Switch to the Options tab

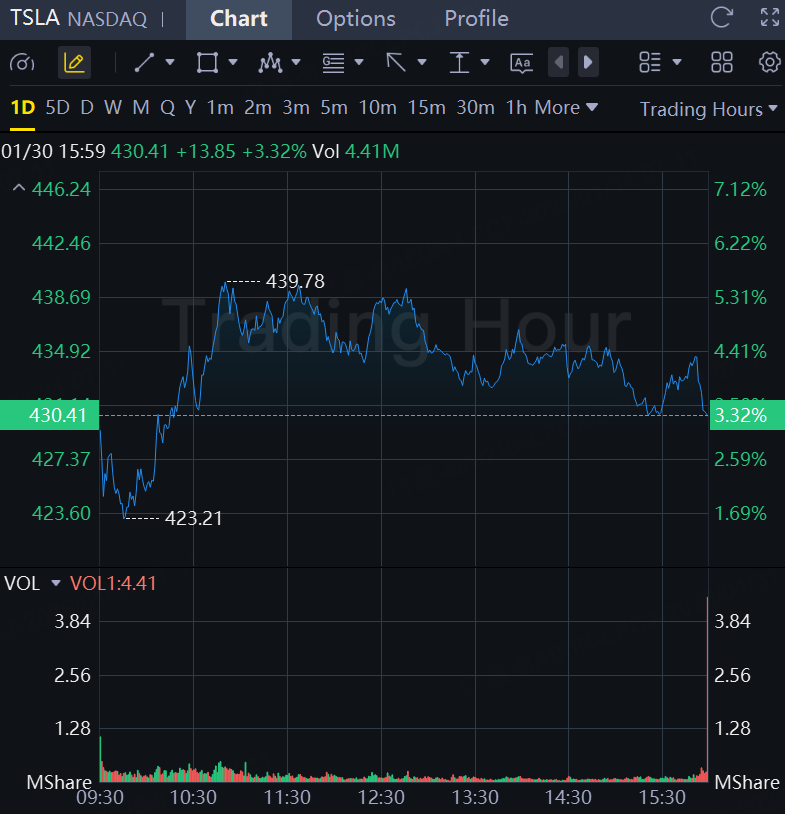click(356, 19)
